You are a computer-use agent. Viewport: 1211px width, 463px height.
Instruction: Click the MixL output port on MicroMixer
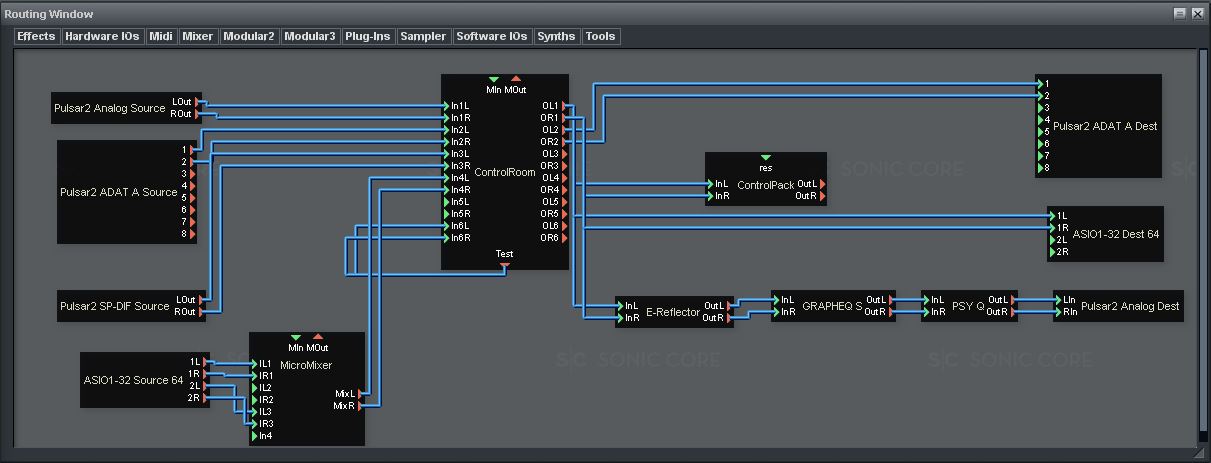[361, 394]
